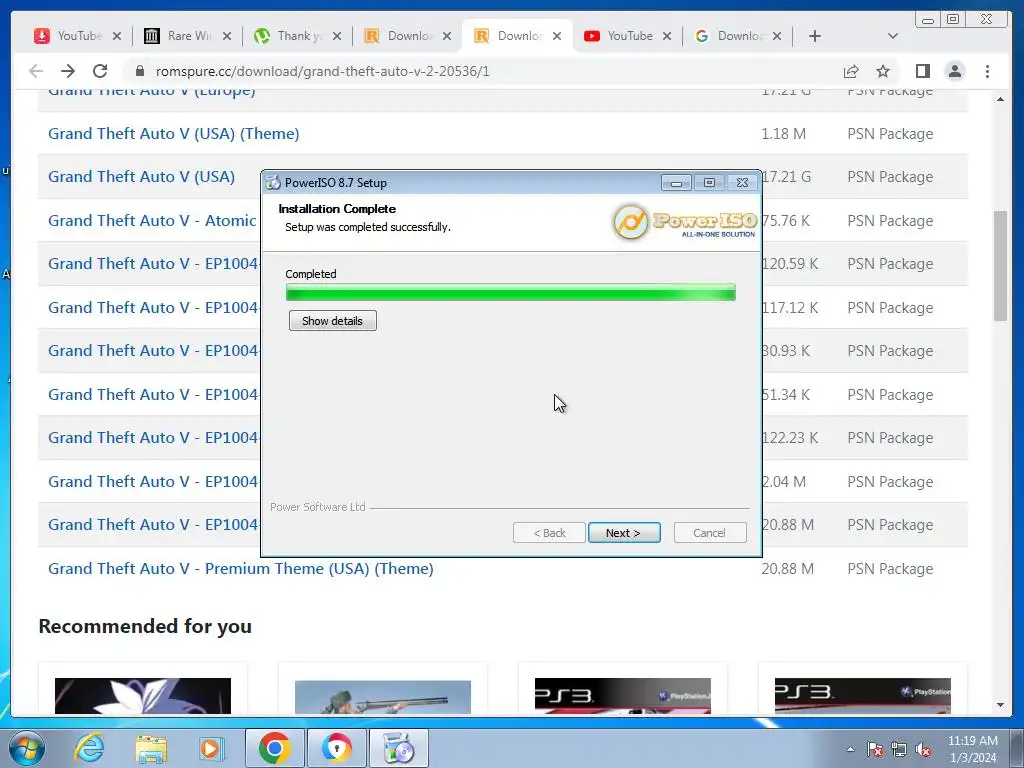Bookmark this page with star icon

click(x=883, y=71)
